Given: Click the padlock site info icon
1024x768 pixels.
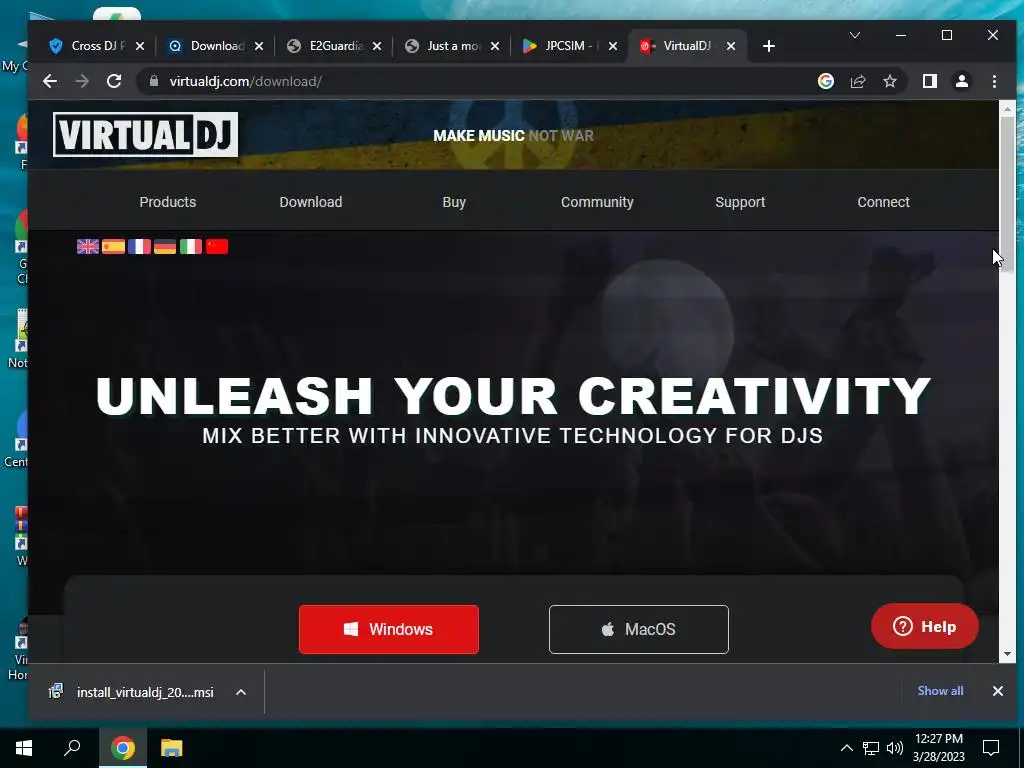Looking at the screenshot, I should 154,81.
